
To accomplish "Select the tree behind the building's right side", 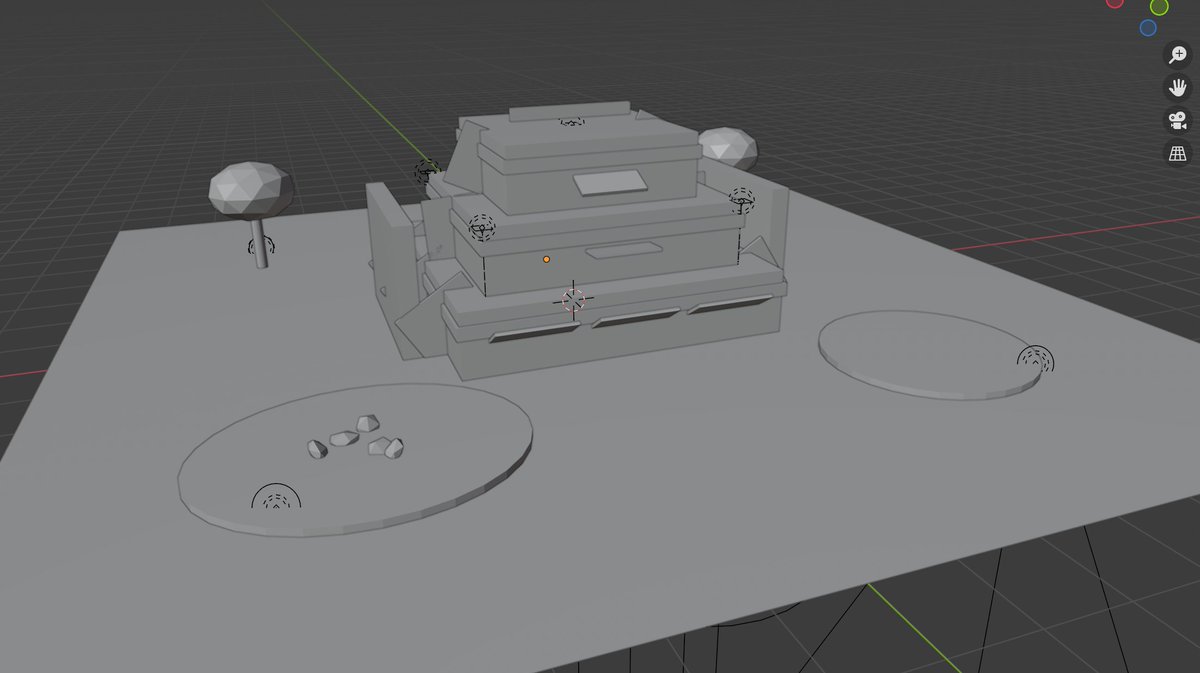I will pyautogui.click(x=728, y=147).
